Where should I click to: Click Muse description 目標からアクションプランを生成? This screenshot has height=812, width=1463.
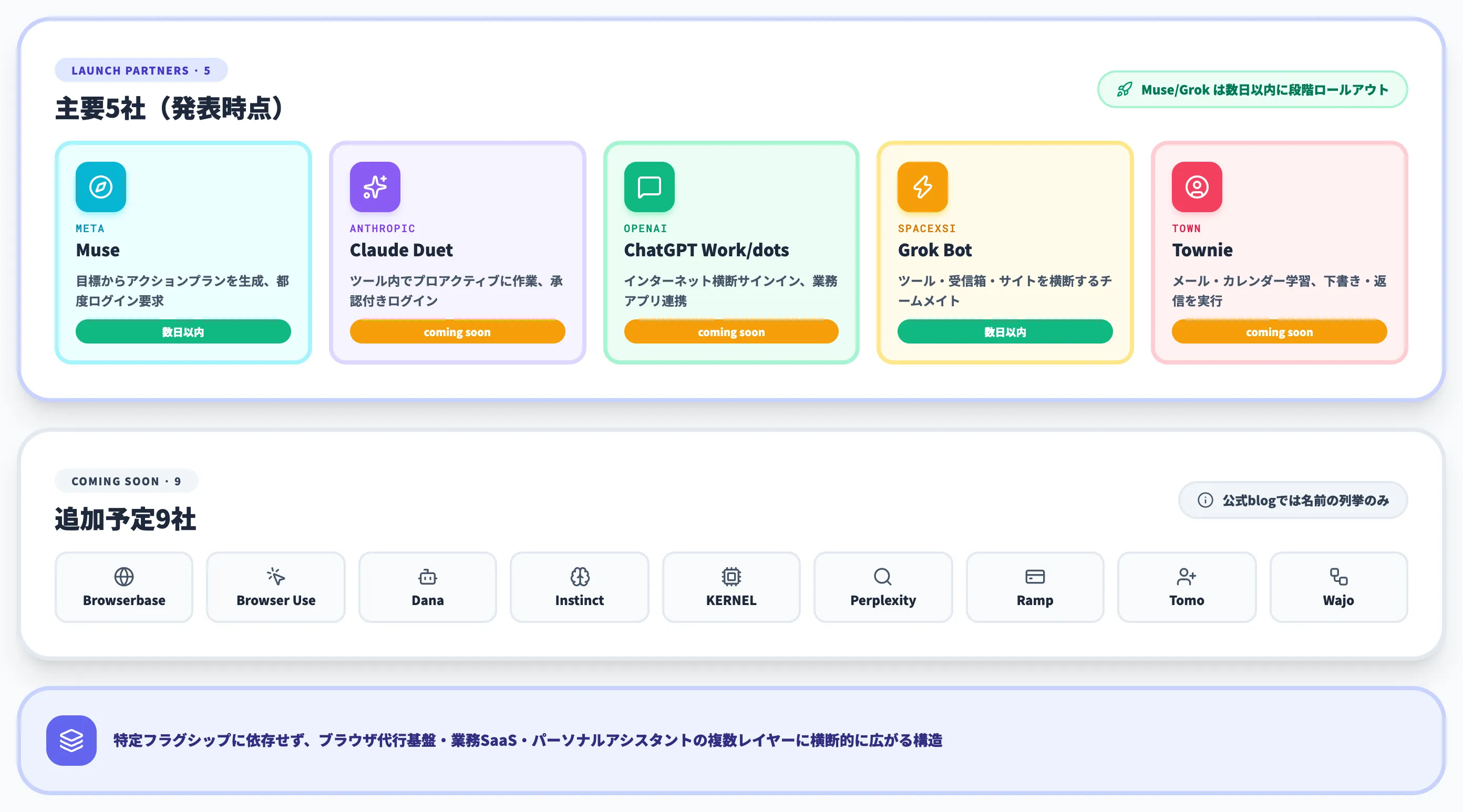pos(183,291)
